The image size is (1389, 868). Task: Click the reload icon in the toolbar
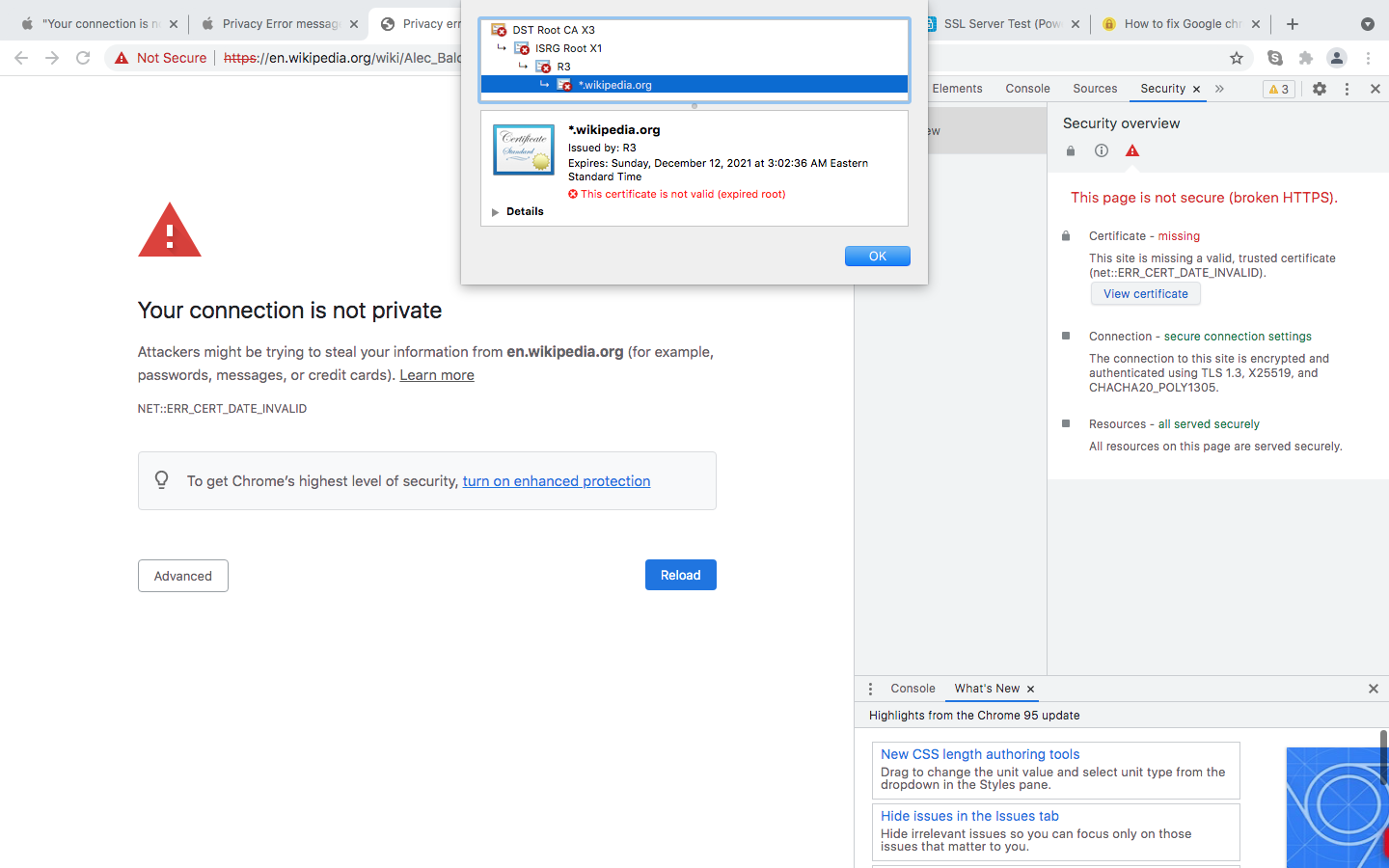click(x=83, y=58)
